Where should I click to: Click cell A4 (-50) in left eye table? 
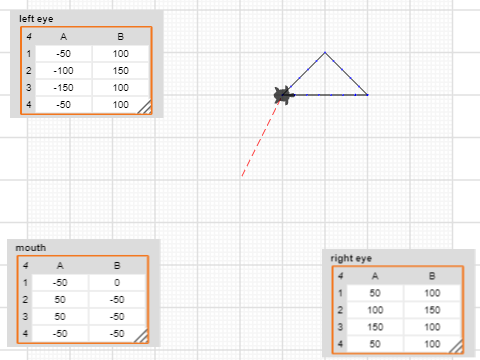63,105
